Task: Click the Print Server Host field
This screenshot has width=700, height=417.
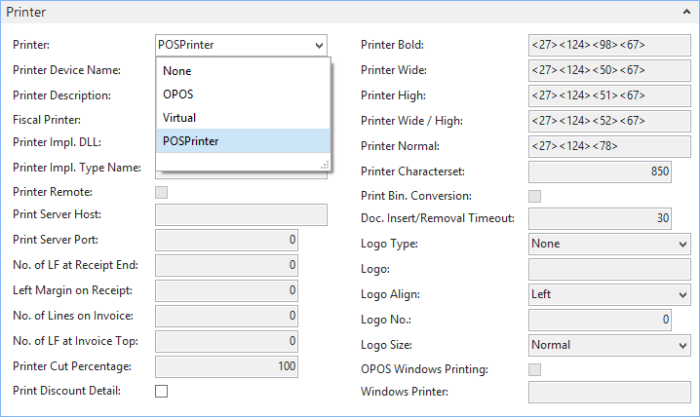Action: pos(241,215)
